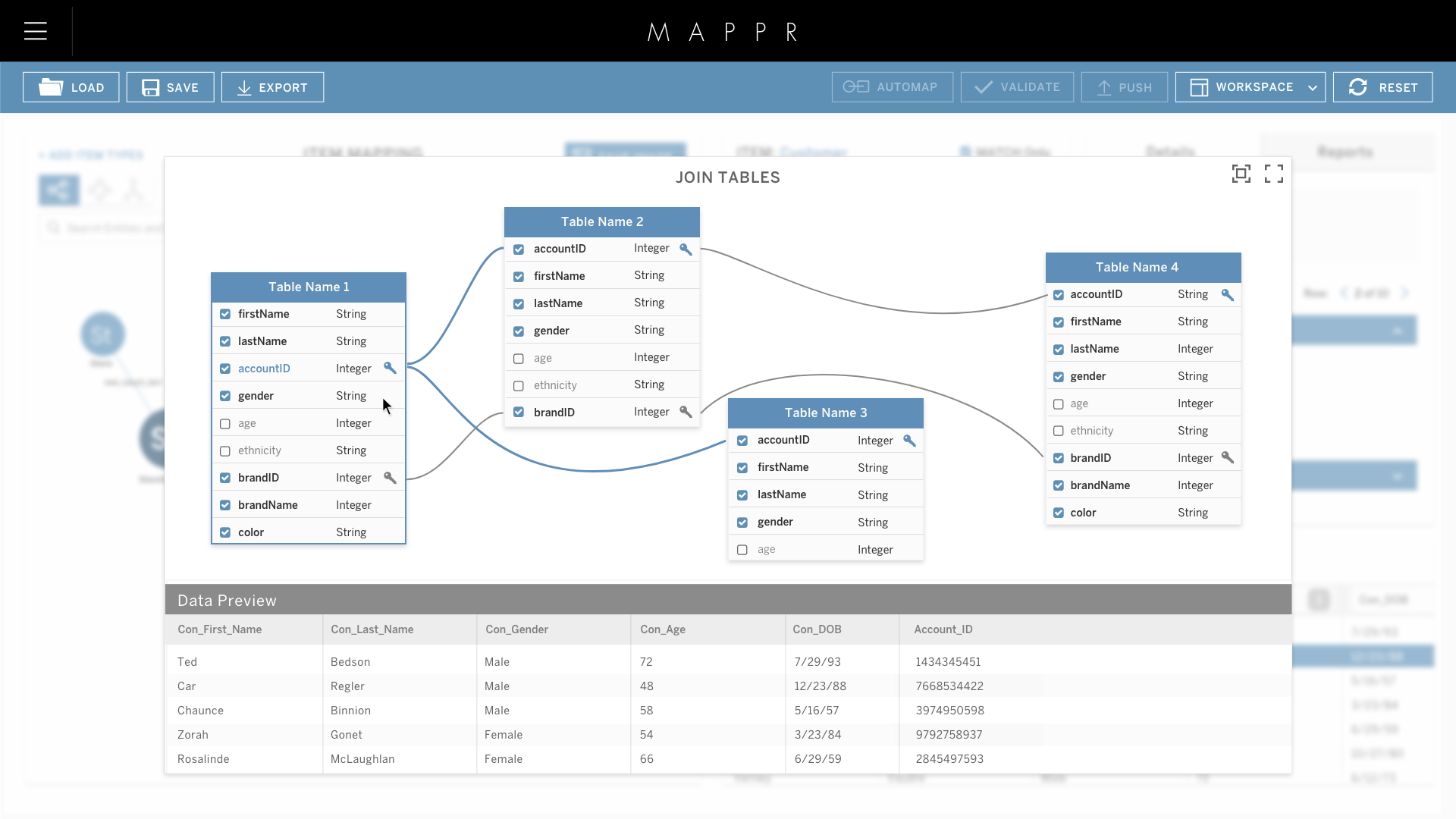This screenshot has height=819, width=1456.
Task: Click the cell 'Ted' in Data Preview
Action: 187,662
